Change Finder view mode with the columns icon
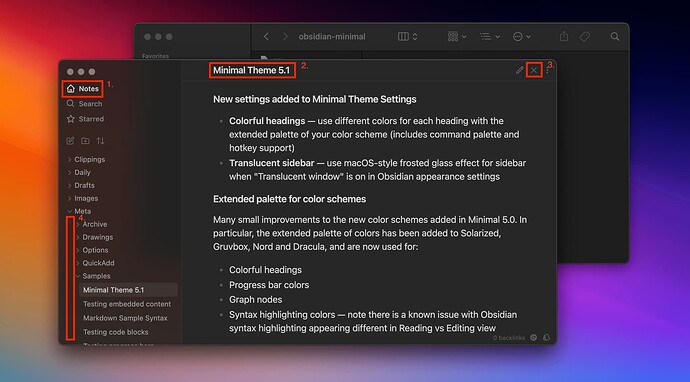This screenshot has height=382, width=690. 407,37
